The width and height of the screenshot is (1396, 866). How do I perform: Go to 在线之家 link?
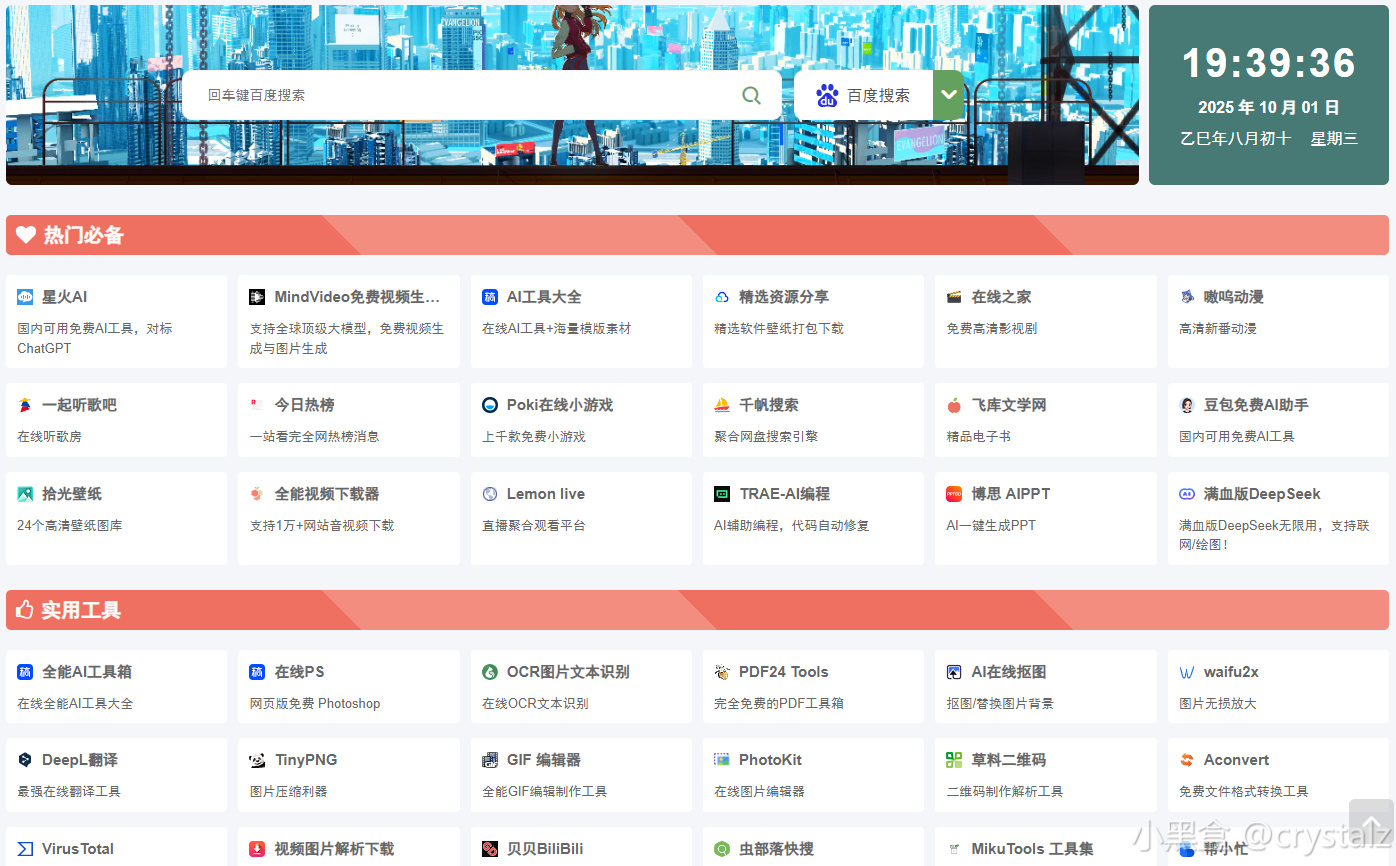1001,297
